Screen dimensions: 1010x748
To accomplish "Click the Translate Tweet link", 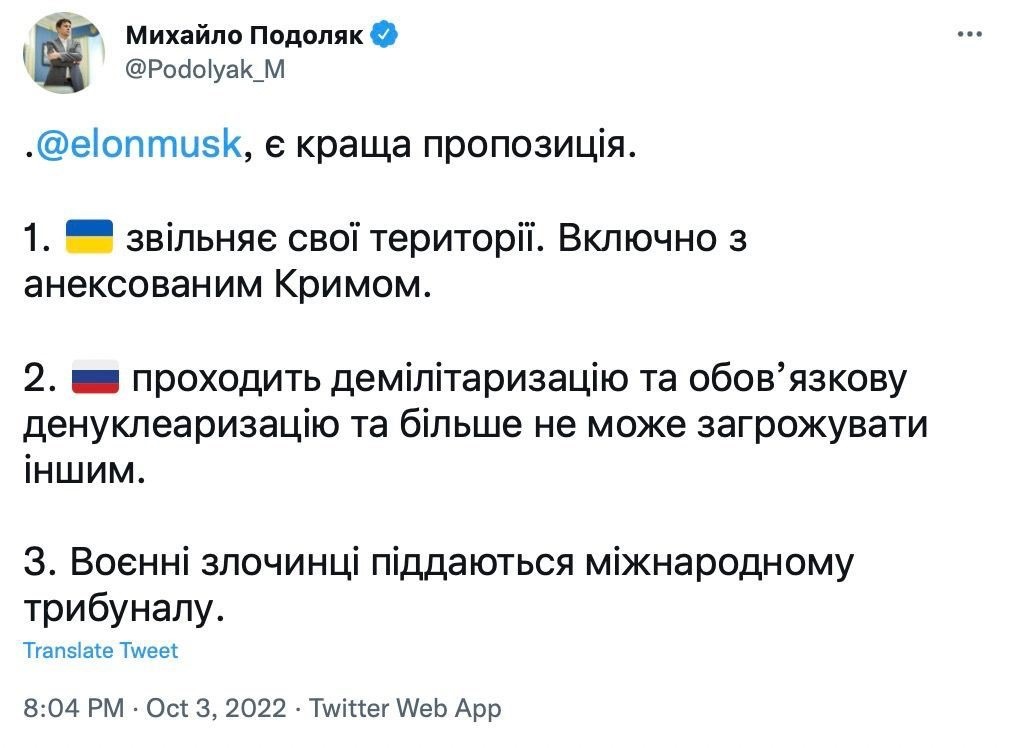I will (x=100, y=650).
